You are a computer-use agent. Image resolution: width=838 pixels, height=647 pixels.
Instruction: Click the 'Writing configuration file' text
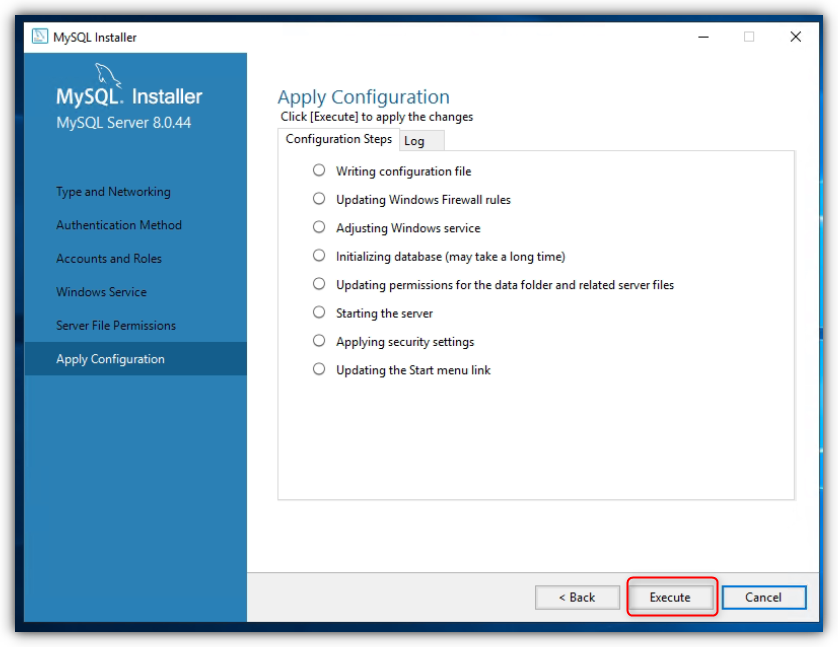pos(404,172)
